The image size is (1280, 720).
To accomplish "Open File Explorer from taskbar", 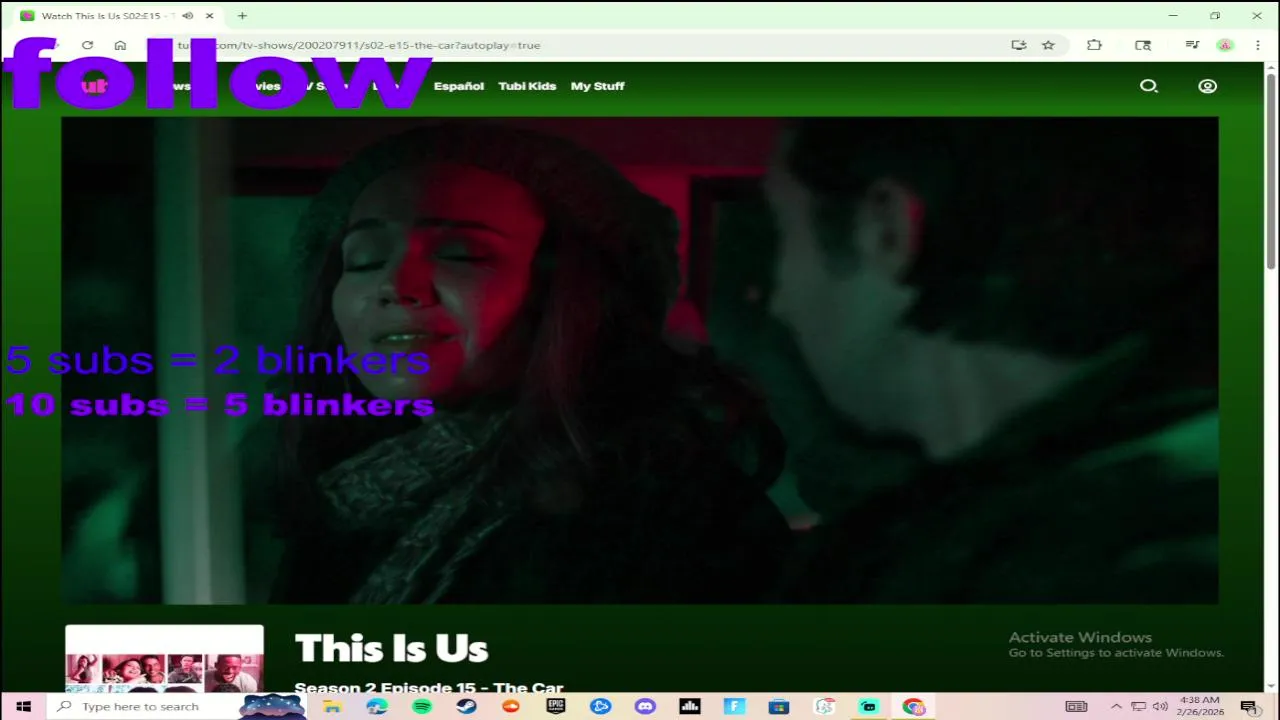I will pyautogui.click(x=331, y=706).
